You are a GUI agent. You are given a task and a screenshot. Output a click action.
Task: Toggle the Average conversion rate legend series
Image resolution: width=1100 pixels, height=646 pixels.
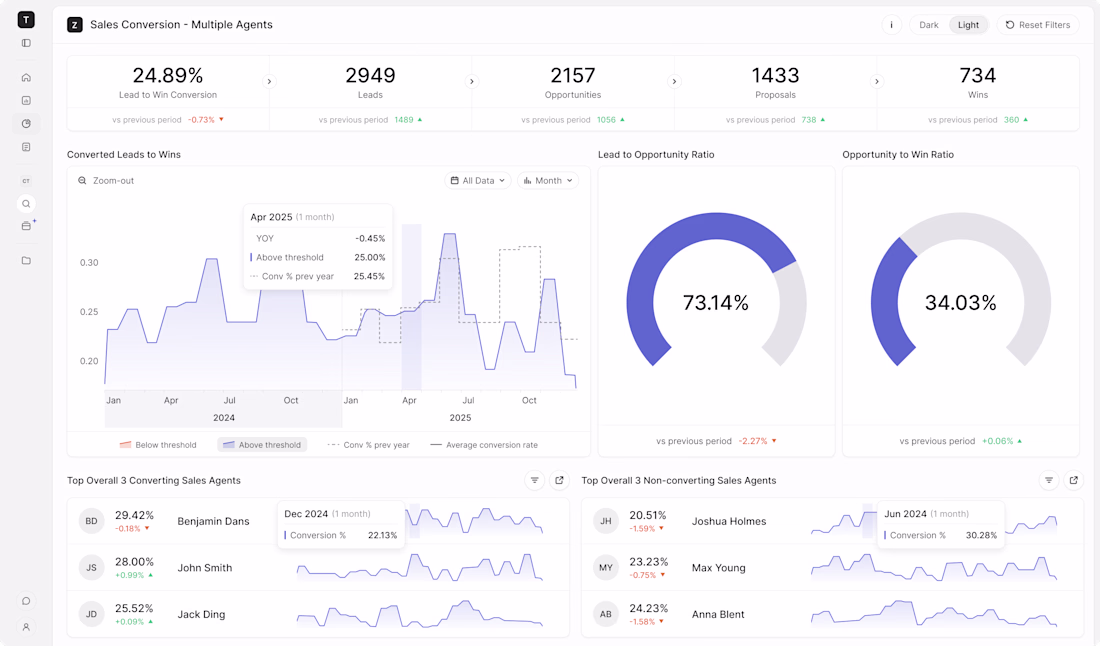click(x=484, y=445)
